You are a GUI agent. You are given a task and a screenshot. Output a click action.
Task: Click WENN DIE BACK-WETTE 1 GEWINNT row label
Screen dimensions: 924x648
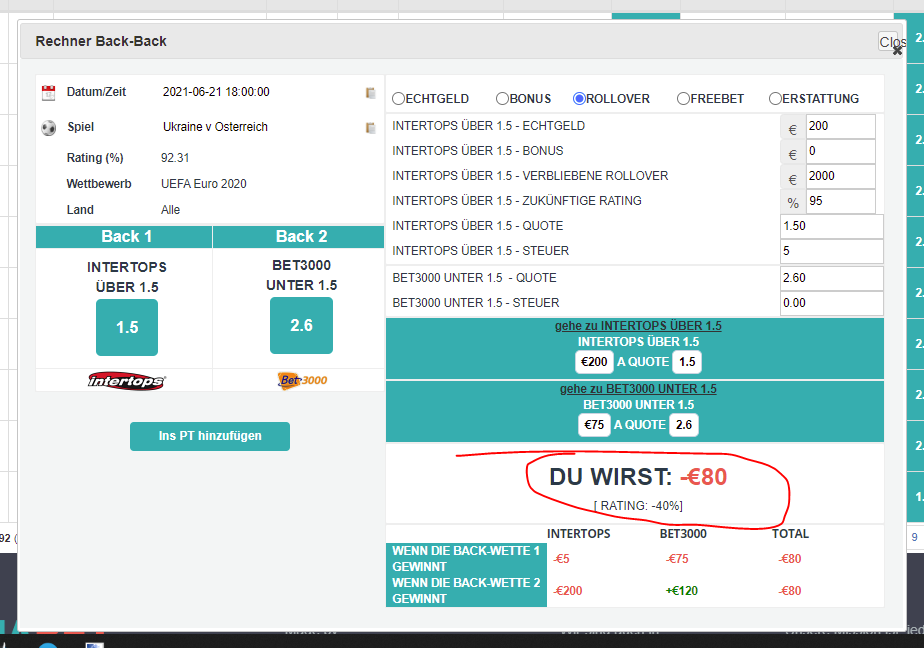pyautogui.click(x=466, y=559)
